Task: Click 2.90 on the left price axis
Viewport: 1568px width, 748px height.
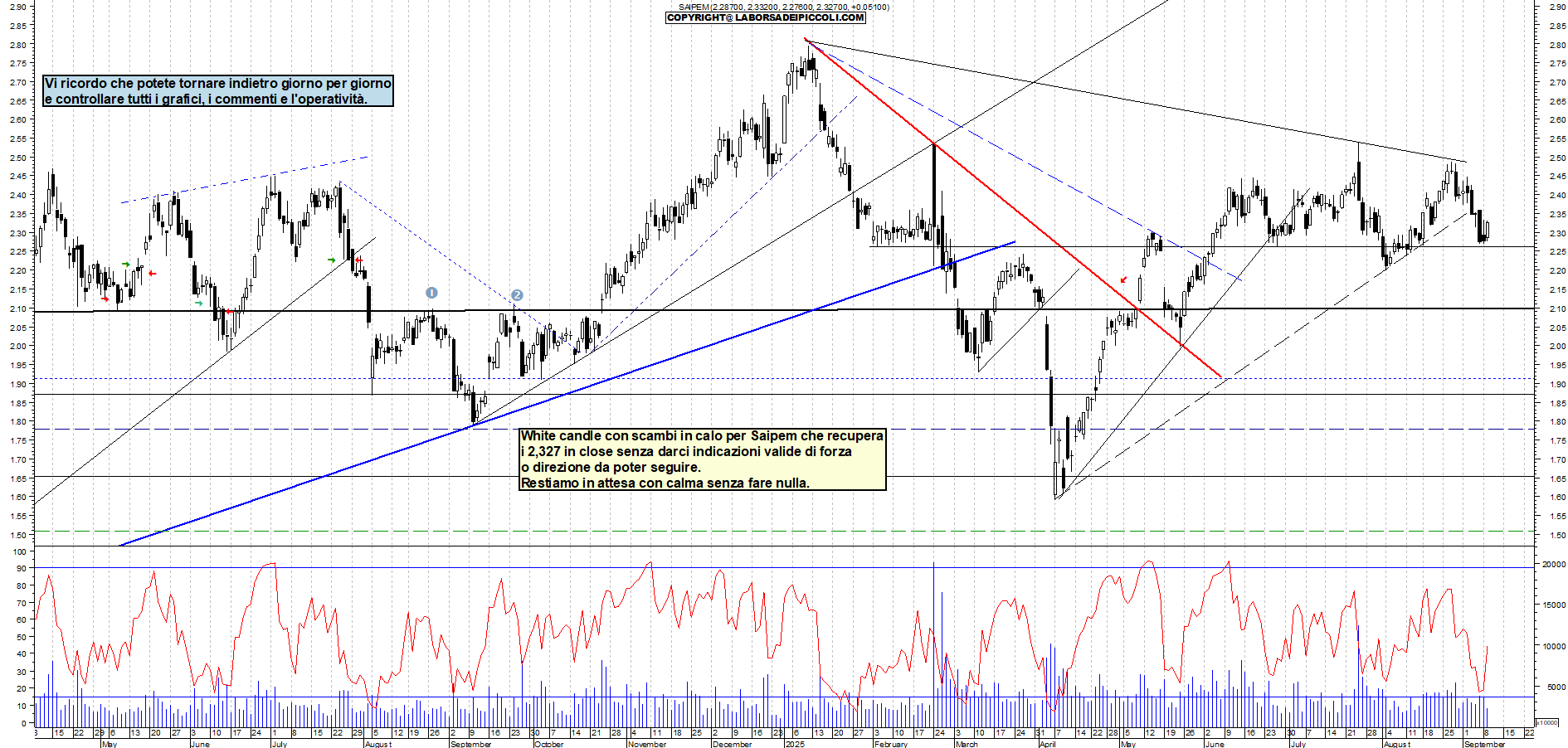Action: click(x=17, y=7)
